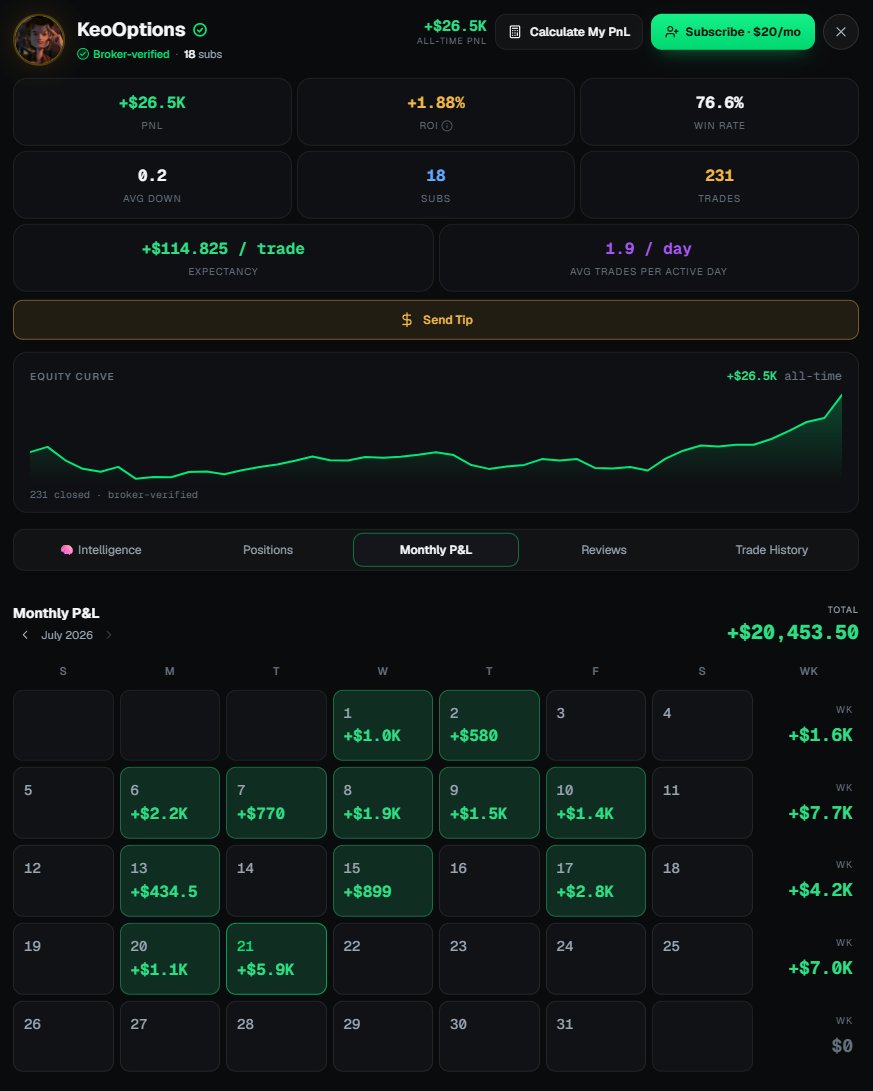Click the 0.2 Avg Down card
873x1091 pixels.
coord(152,185)
